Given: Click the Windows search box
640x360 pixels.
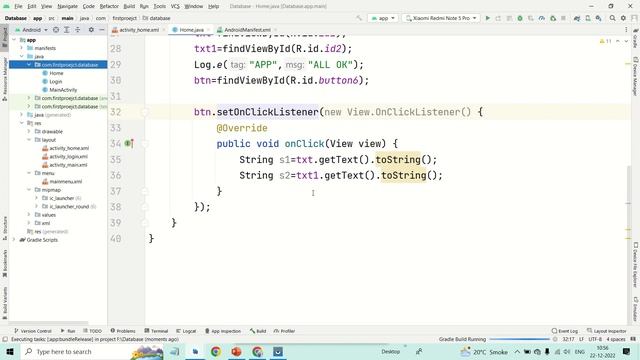Looking at the screenshot, I should 91,351.
